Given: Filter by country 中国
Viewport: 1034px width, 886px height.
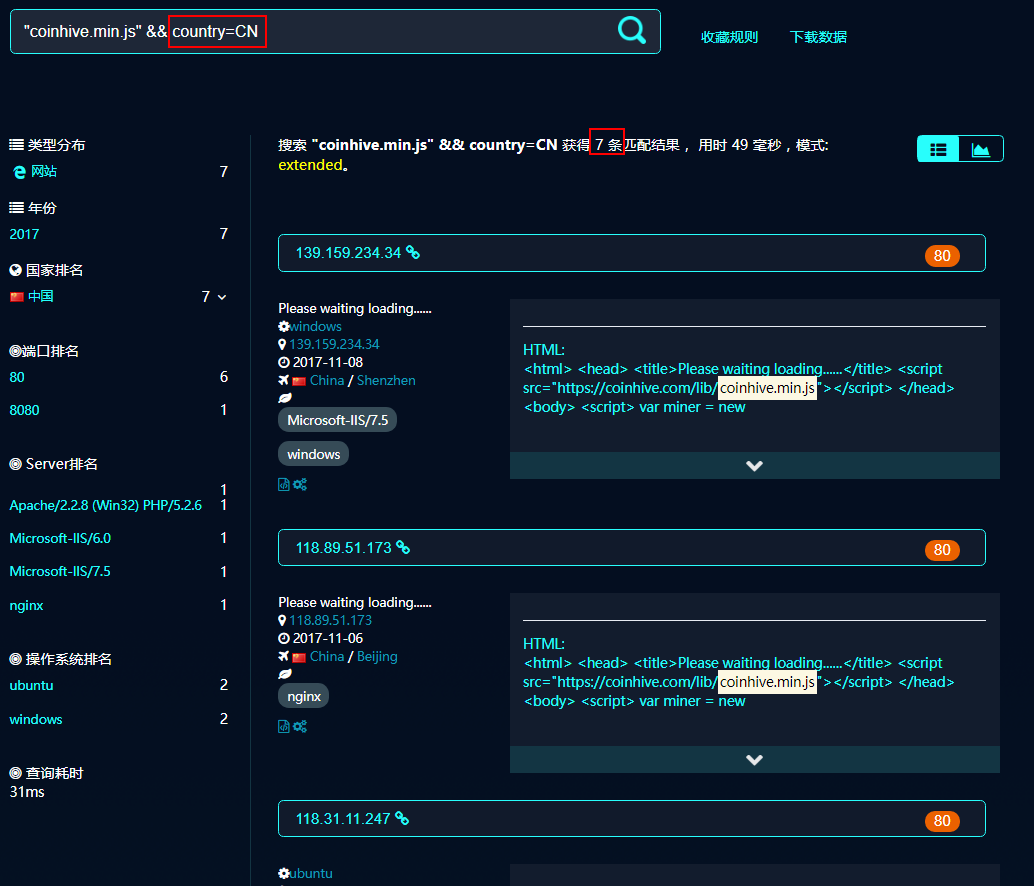Looking at the screenshot, I should (40, 296).
